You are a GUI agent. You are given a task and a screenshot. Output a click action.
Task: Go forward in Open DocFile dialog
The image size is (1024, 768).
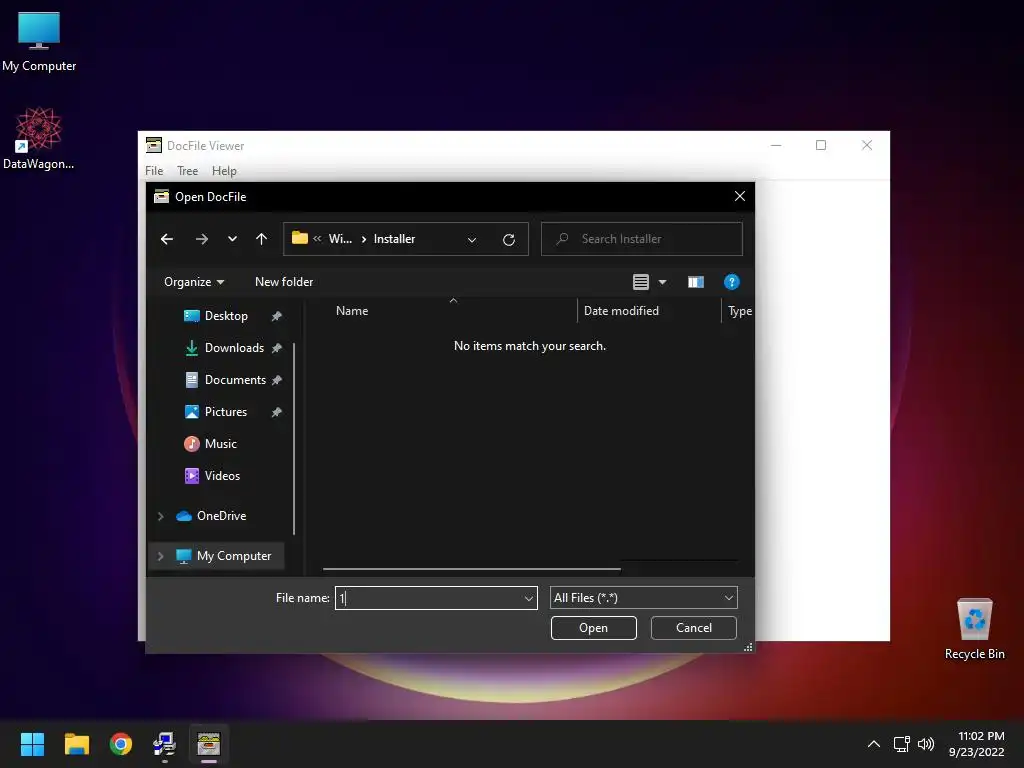point(202,239)
